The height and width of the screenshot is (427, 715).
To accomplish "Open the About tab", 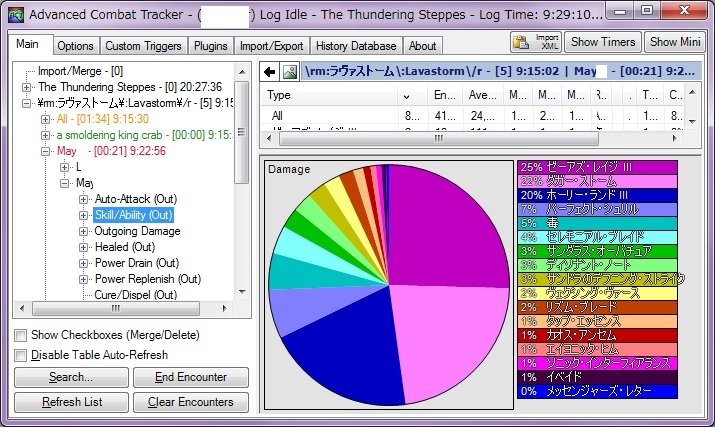I will [x=422, y=46].
